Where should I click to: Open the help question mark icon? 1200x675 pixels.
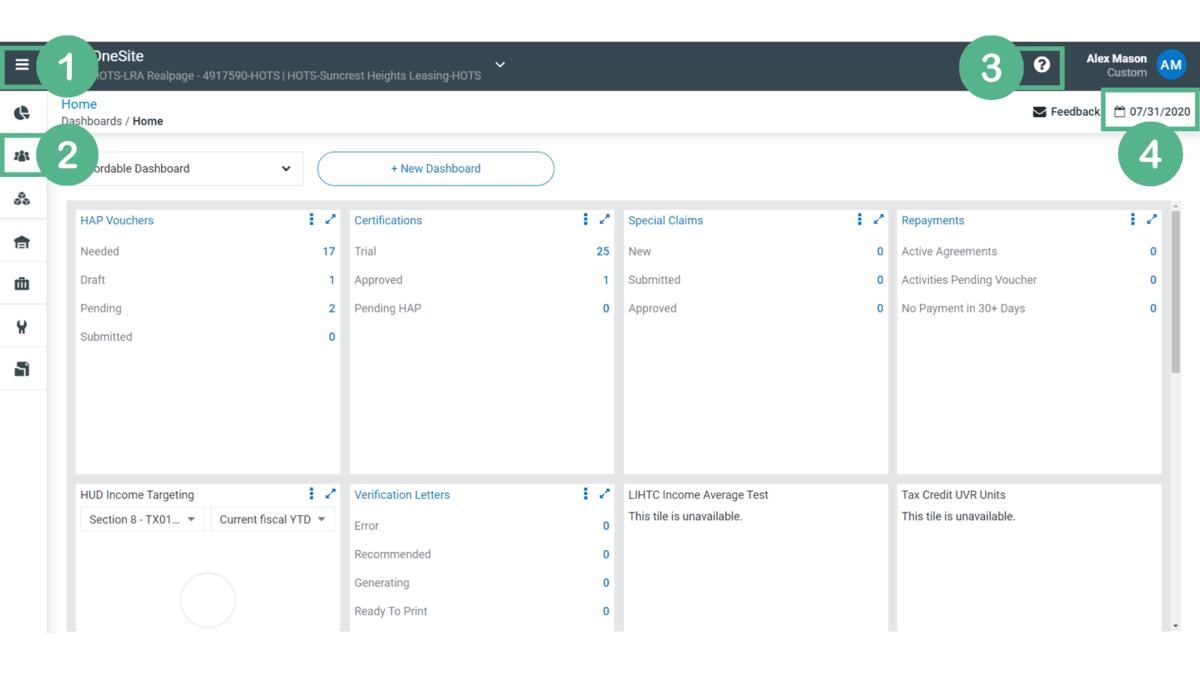tap(1042, 65)
